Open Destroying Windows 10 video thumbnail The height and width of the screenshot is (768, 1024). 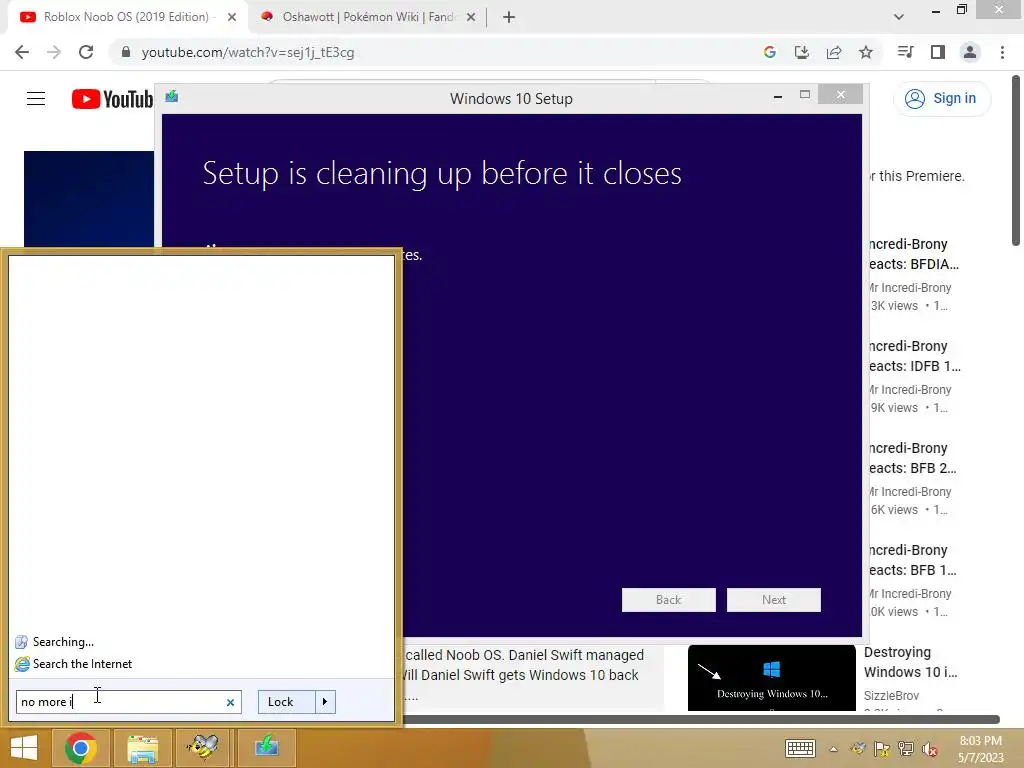(772, 677)
